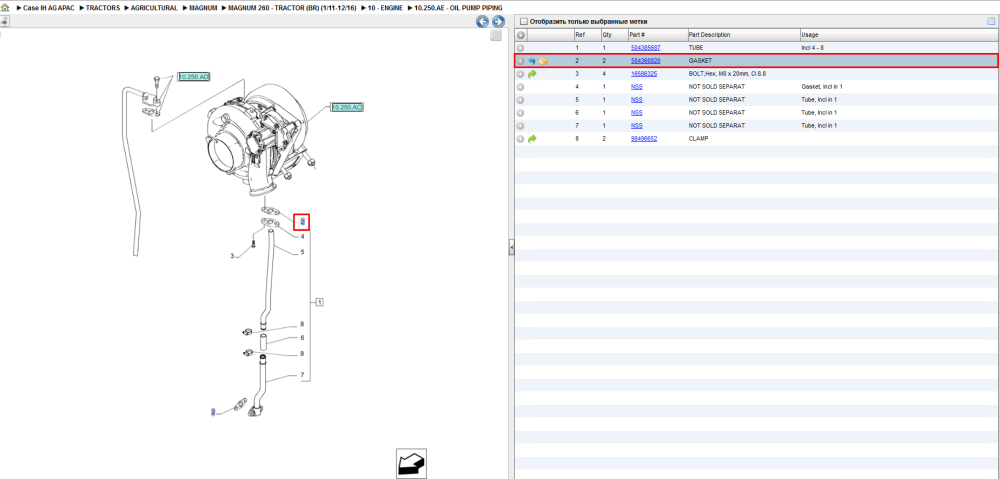Click the layout icon at the parts panel top-right
This screenshot has height=479, width=1000.
(x=991, y=21)
